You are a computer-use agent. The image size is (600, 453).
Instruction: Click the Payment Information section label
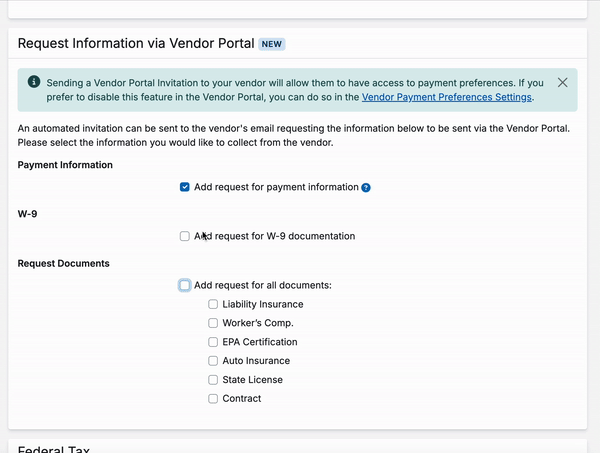65,165
